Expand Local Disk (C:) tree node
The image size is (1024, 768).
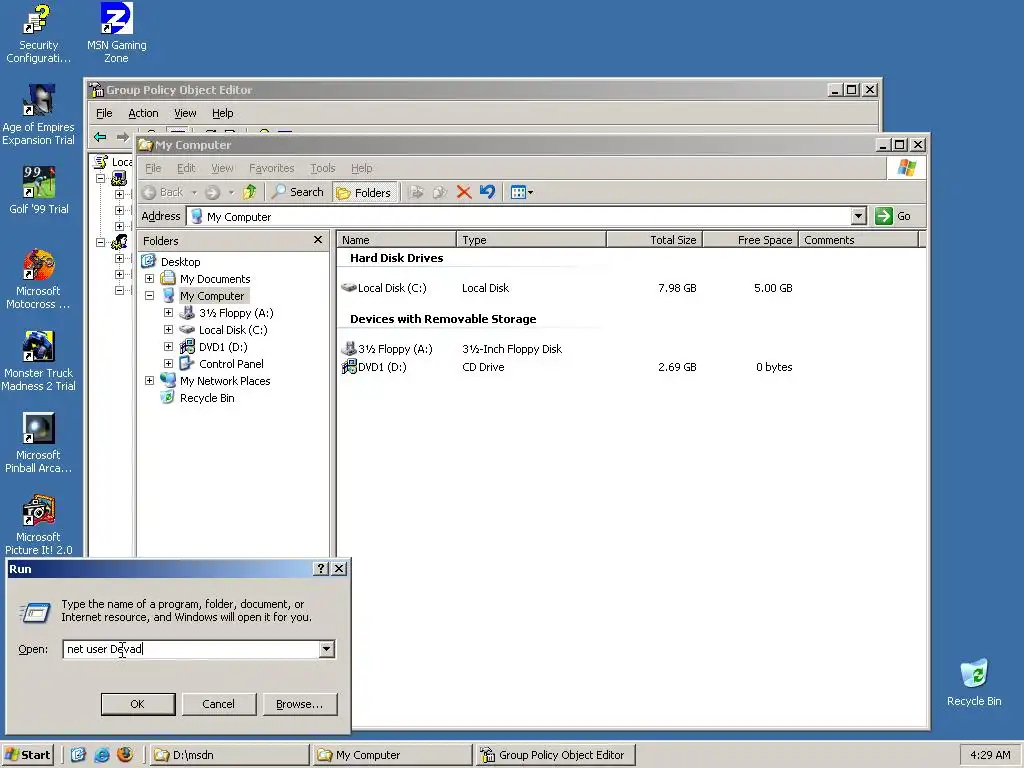(x=168, y=330)
